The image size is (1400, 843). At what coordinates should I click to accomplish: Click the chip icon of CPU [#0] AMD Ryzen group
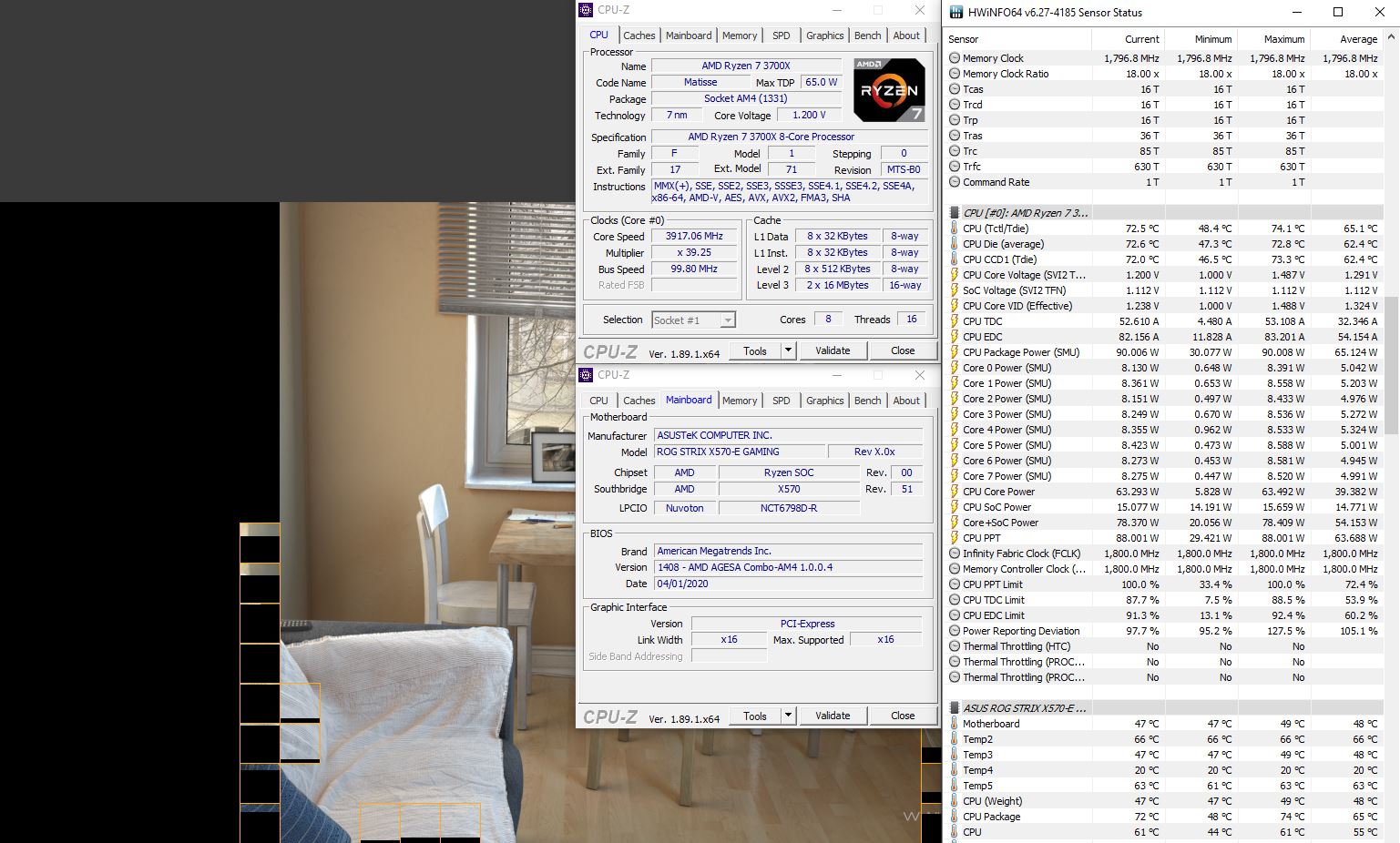(x=955, y=212)
